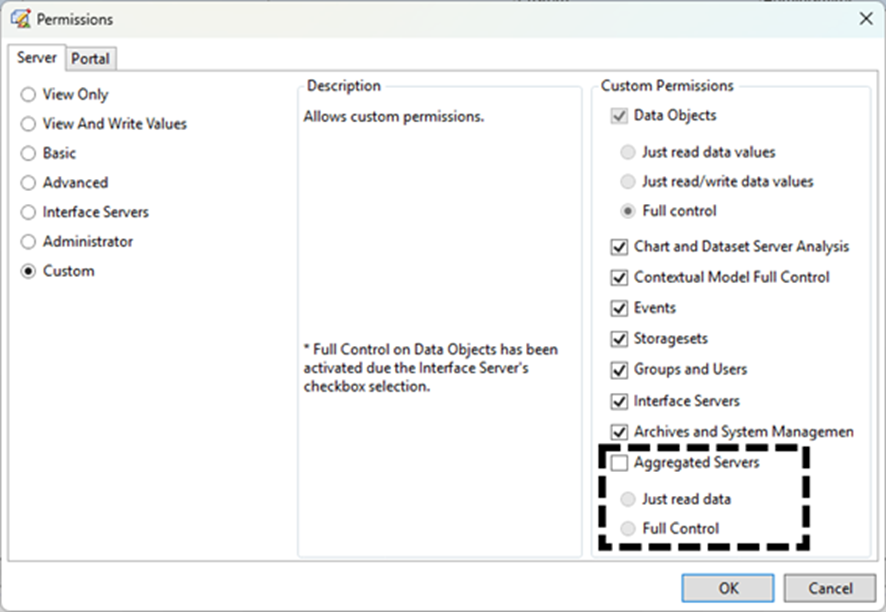Select the View Only radio option
Screen dimensions: 886x612
28,95
